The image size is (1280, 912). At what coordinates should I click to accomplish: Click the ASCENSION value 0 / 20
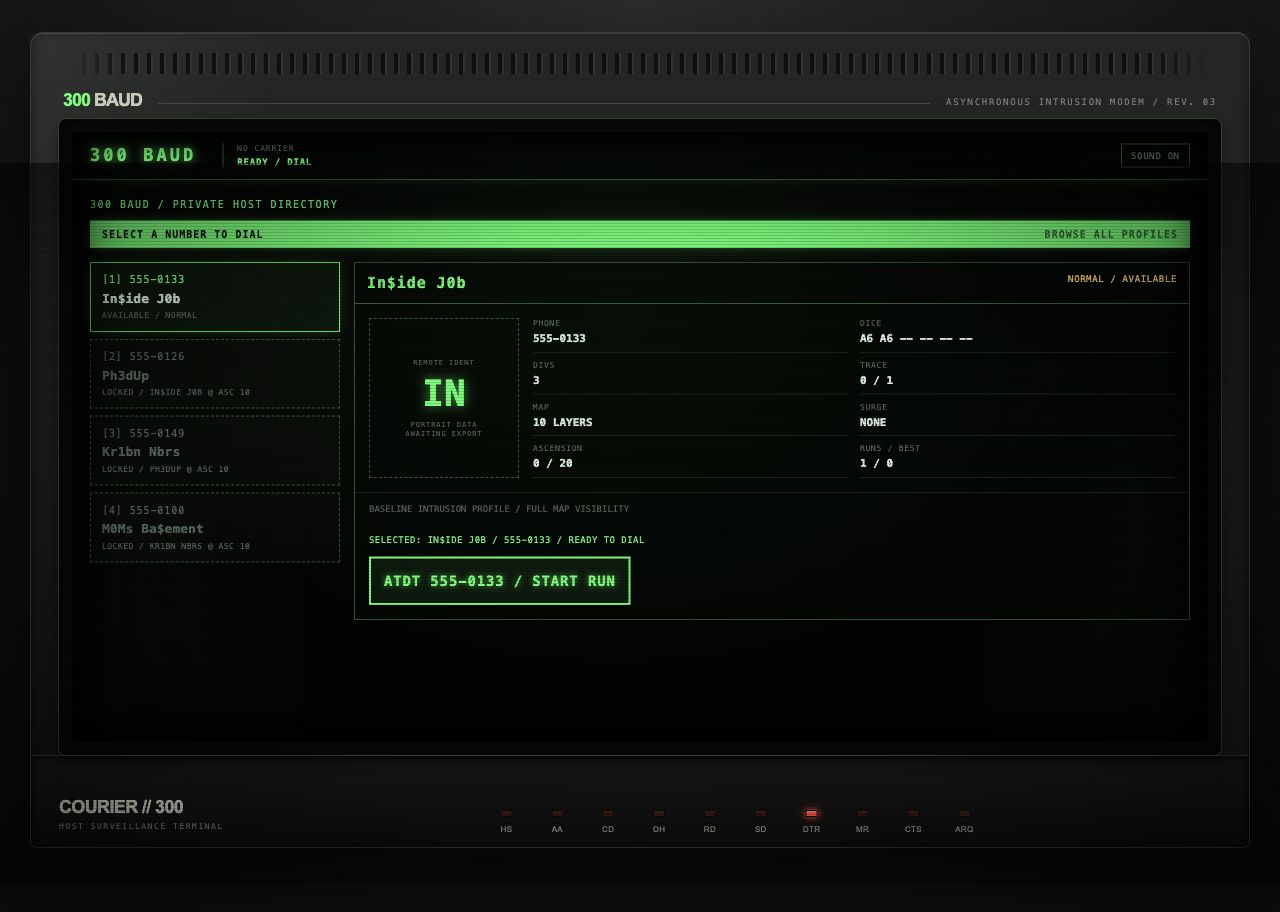click(x=553, y=463)
